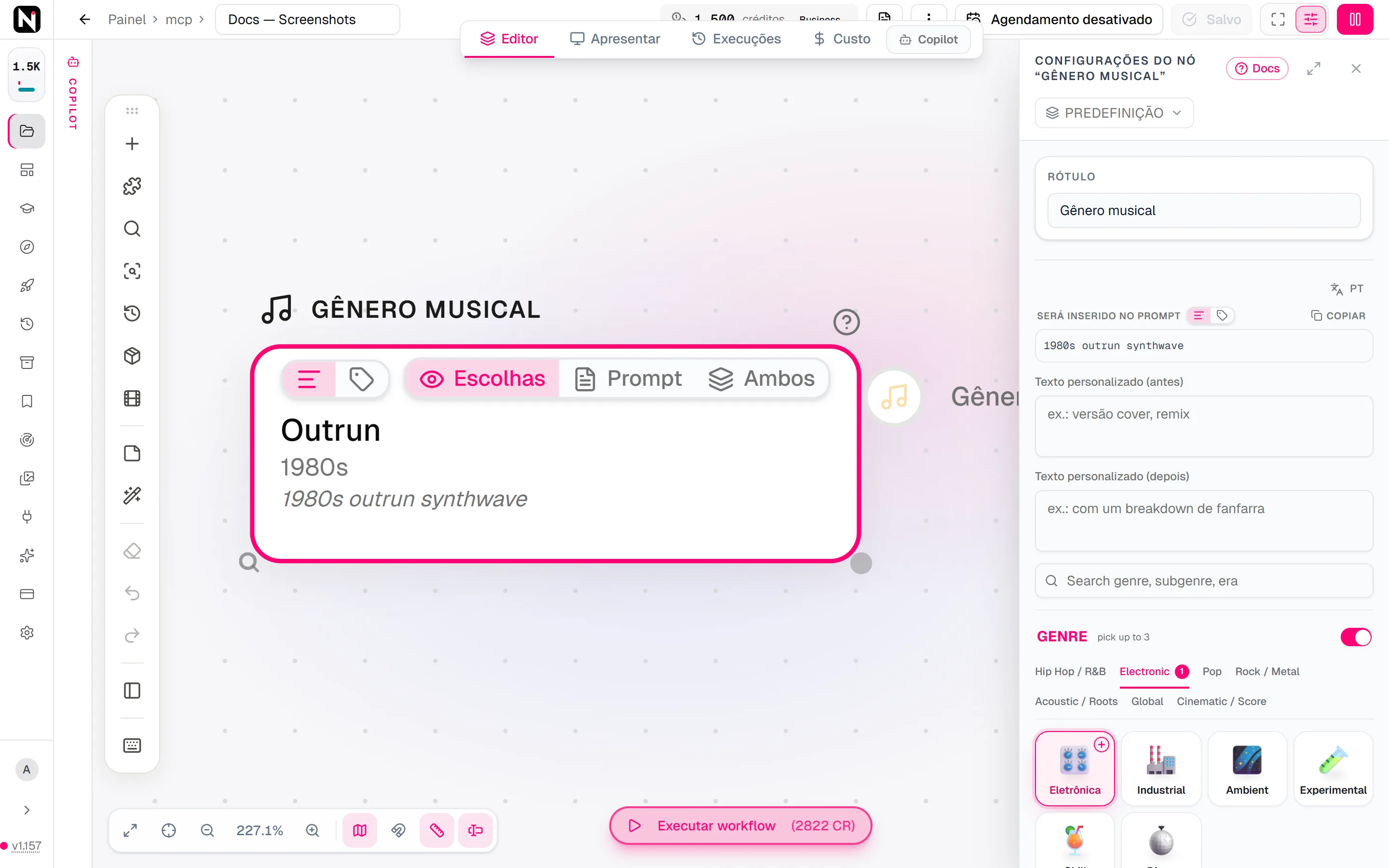Image resolution: width=1389 pixels, height=868 pixels.
Task: Select the Prompt view on node
Action: pyautogui.click(x=628, y=379)
